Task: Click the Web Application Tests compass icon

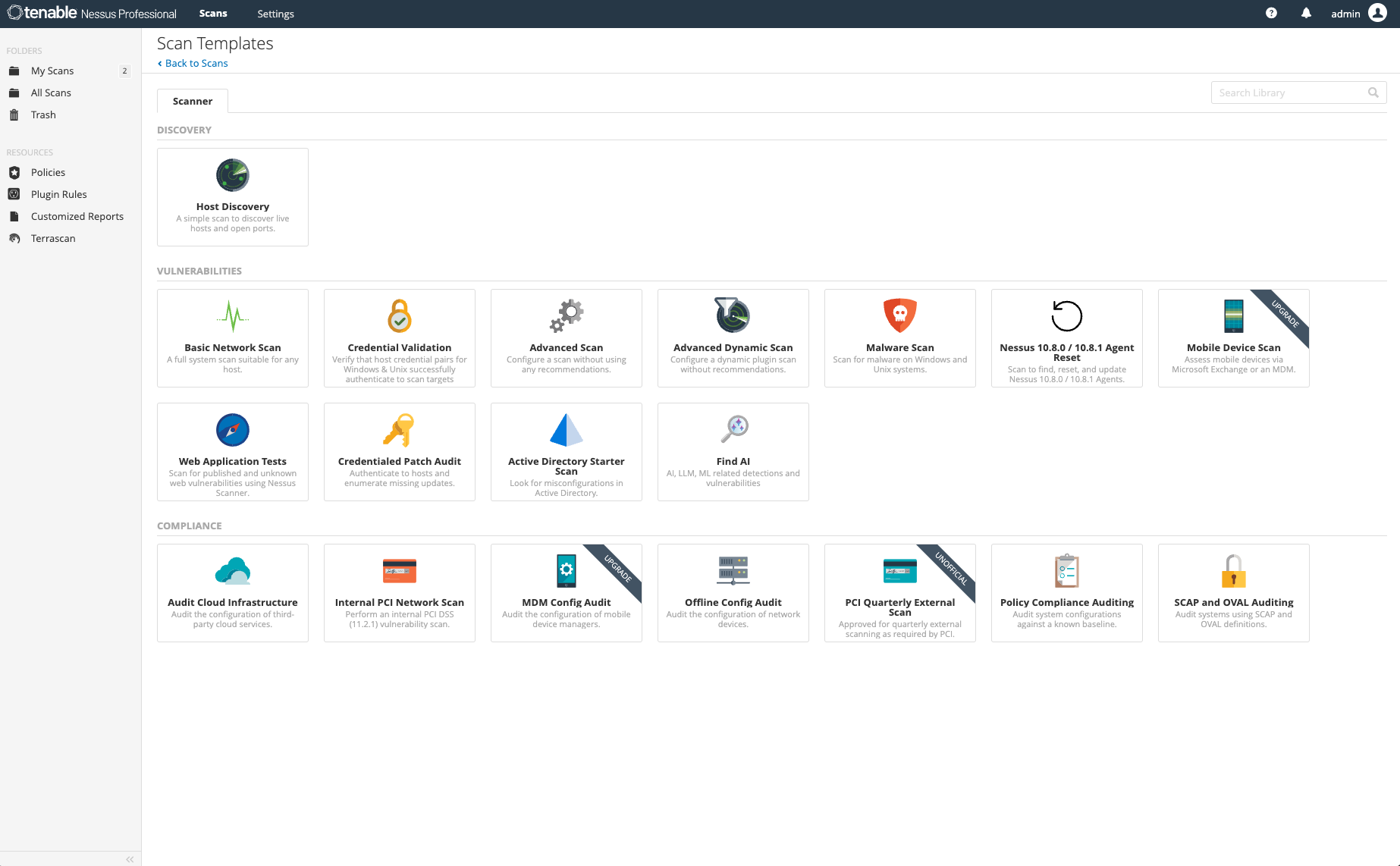Action: (x=232, y=430)
